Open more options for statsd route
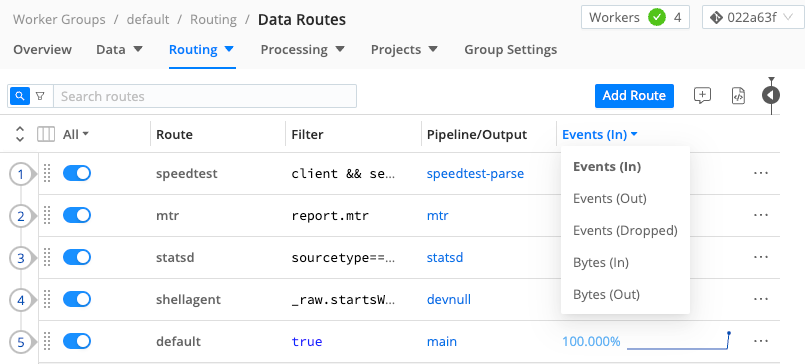The width and height of the screenshot is (805, 364). (x=761, y=257)
